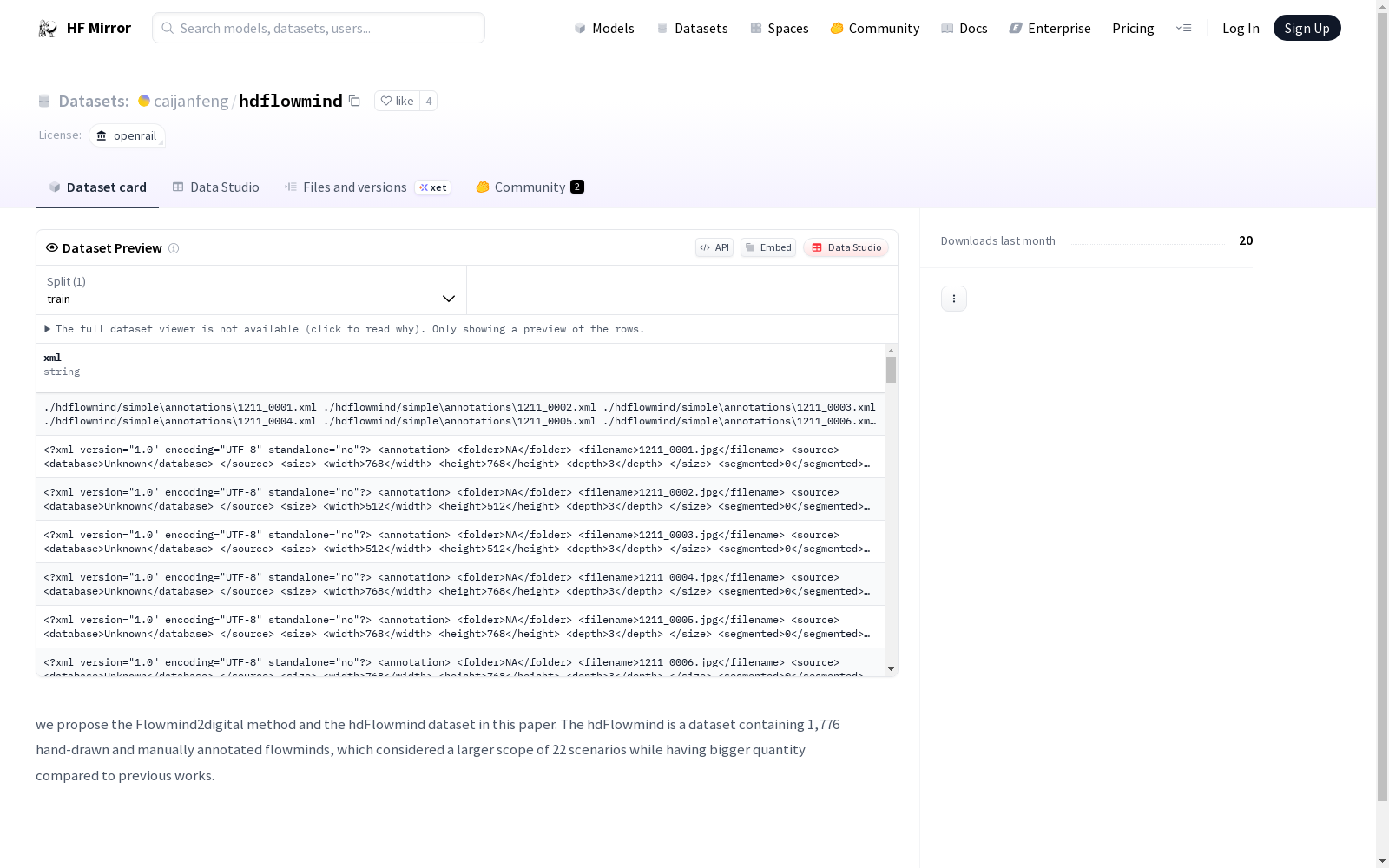Click the three-dot more options button
Viewport: 1389px width, 868px height.
pos(954,299)
